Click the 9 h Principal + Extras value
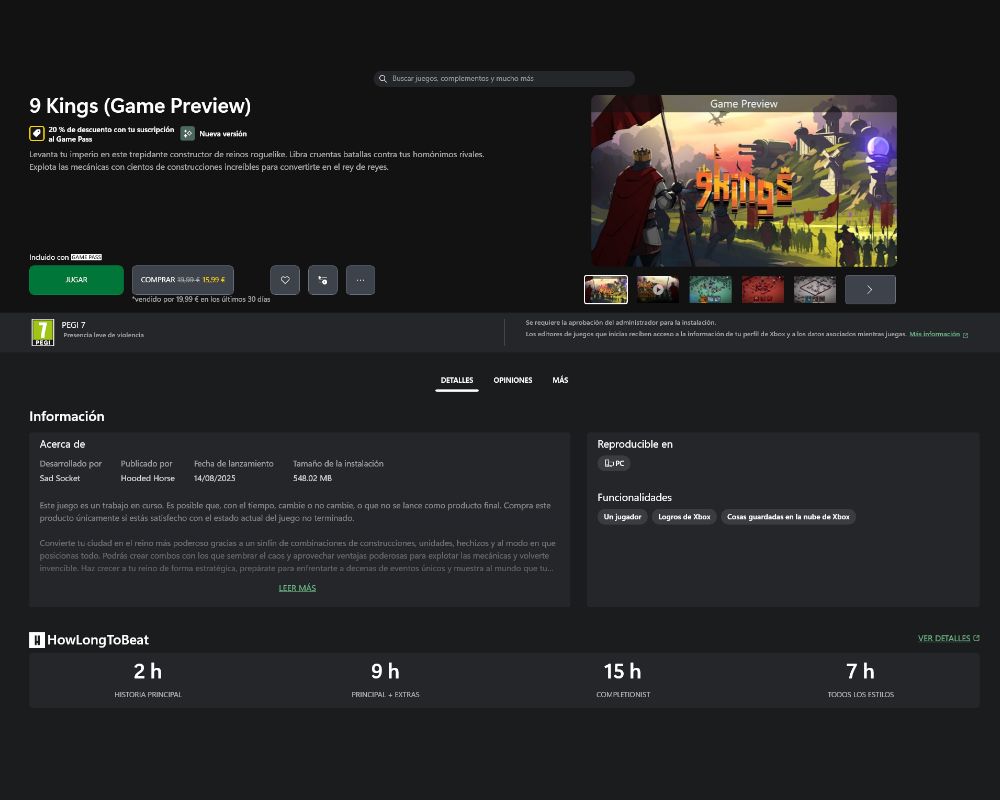The width and height of the screenshot is (1000, 800). pyautogui.click(x=385, y=672)
